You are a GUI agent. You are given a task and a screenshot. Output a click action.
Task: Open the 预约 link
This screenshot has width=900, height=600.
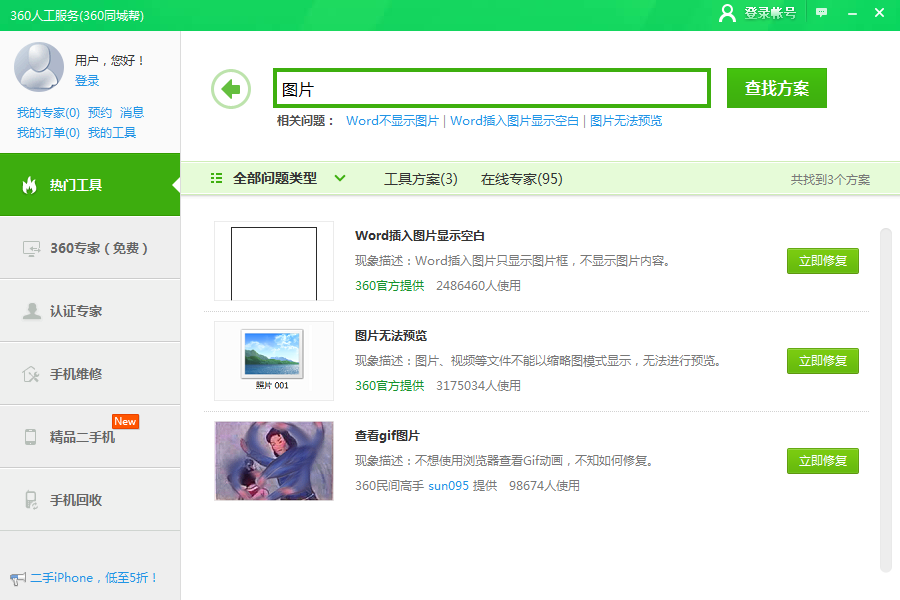(x=100, y=113)
